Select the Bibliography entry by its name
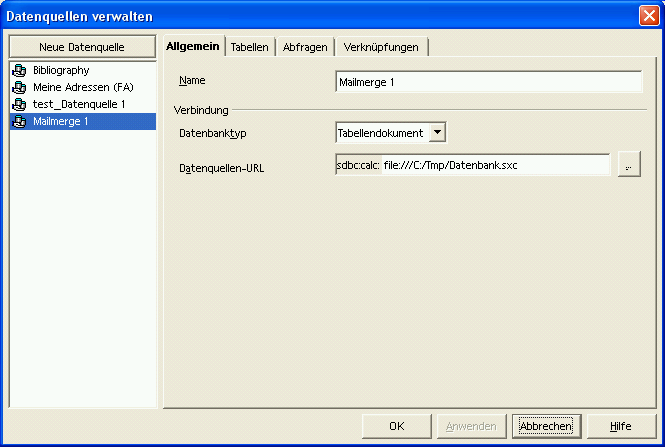This screenshot has height=447, width=665. click(61, 71)
